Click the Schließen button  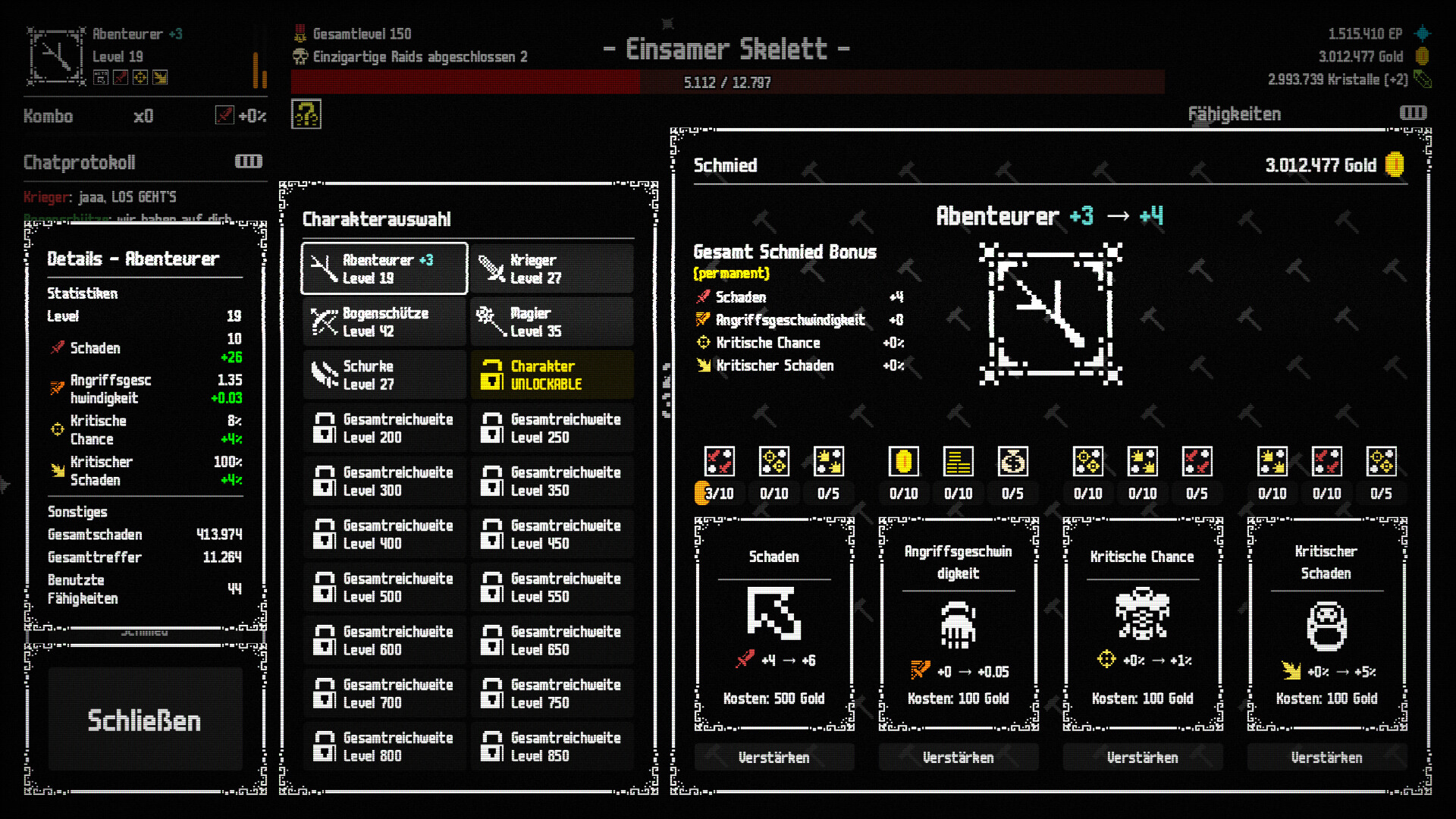(145, 719)
